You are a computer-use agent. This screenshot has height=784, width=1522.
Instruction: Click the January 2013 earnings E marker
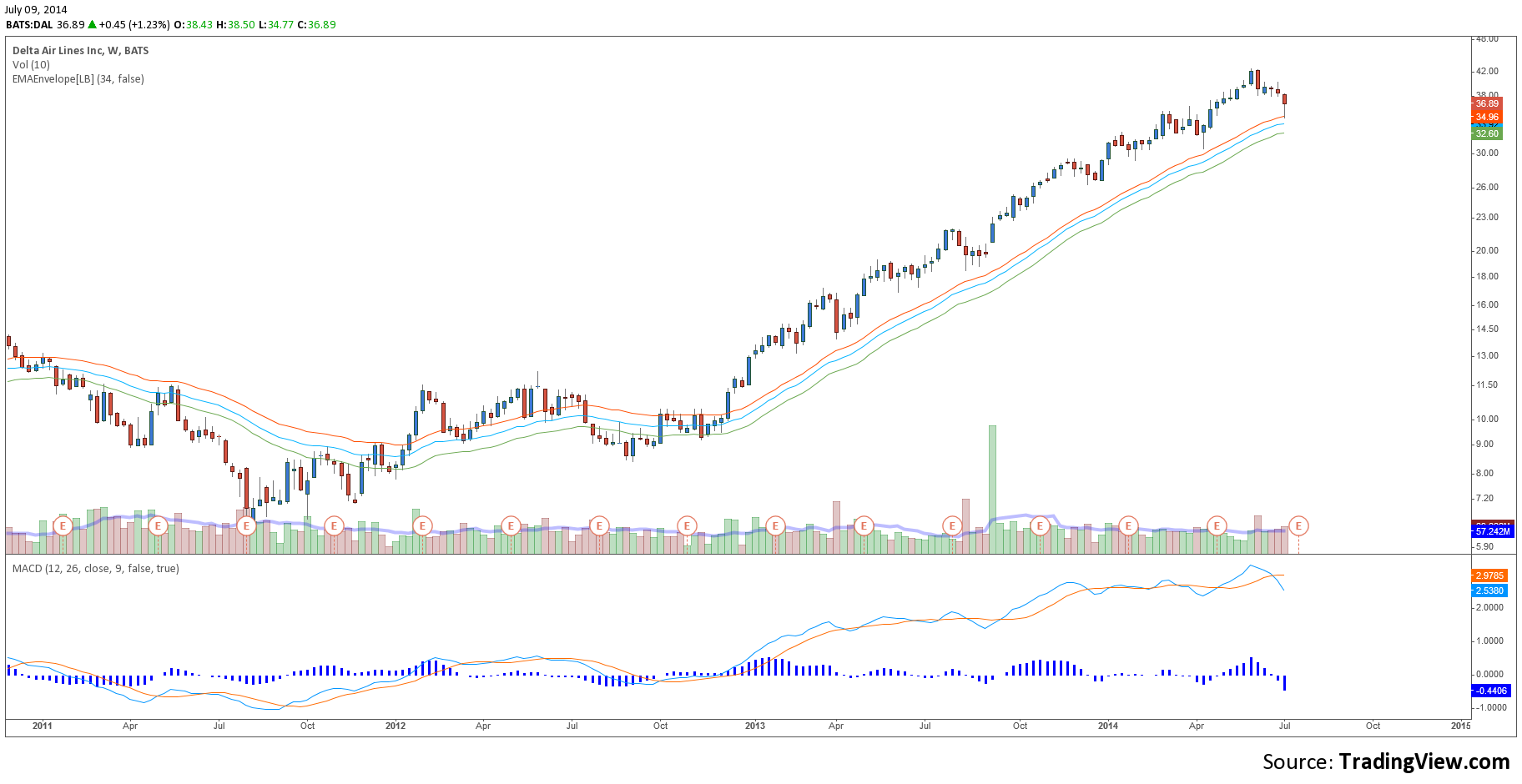[775, 526]
